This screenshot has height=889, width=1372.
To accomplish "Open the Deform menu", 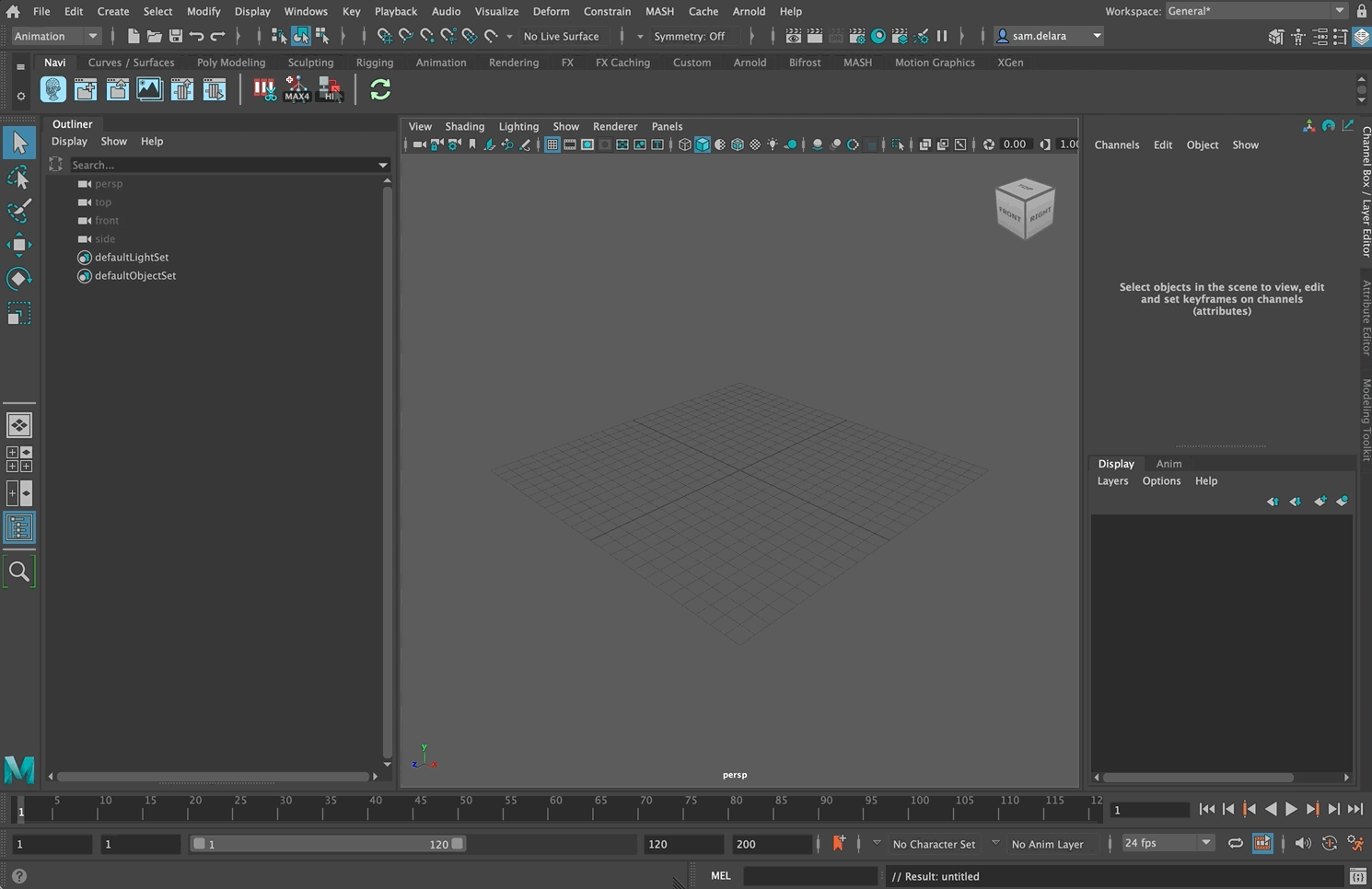I will pyautogui.click(x=551, y=11).
